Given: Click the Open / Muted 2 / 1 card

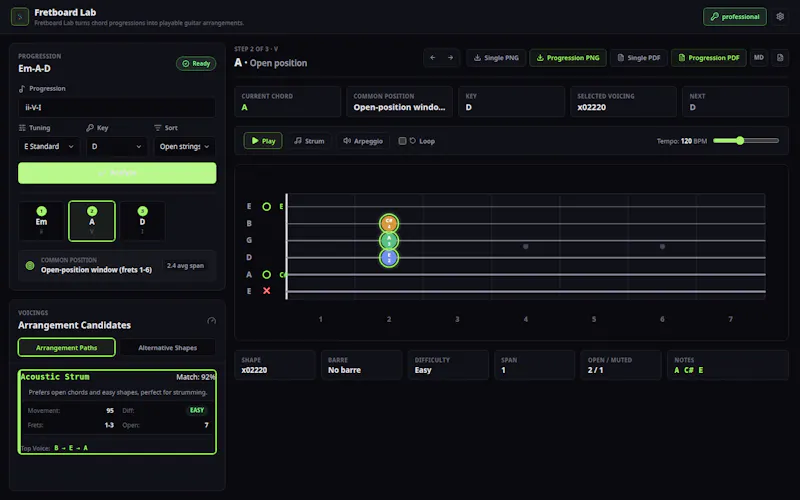Looking at the screenshot, I should point(621,365).
